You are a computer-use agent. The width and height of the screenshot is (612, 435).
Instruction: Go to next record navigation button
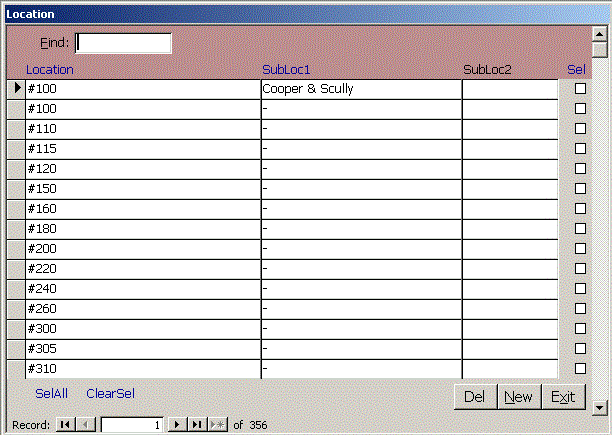[x=178, y=425]
